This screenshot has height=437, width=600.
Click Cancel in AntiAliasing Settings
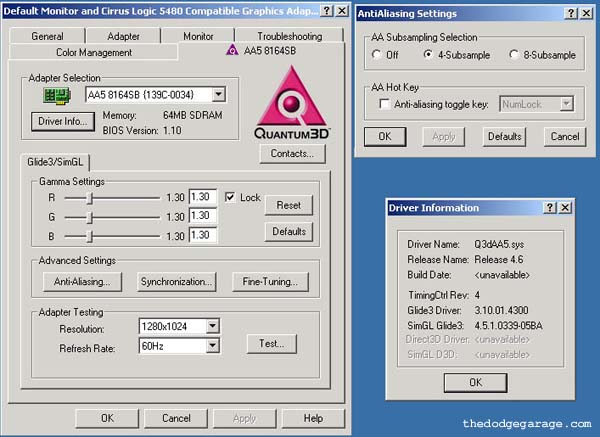[565, 137]
